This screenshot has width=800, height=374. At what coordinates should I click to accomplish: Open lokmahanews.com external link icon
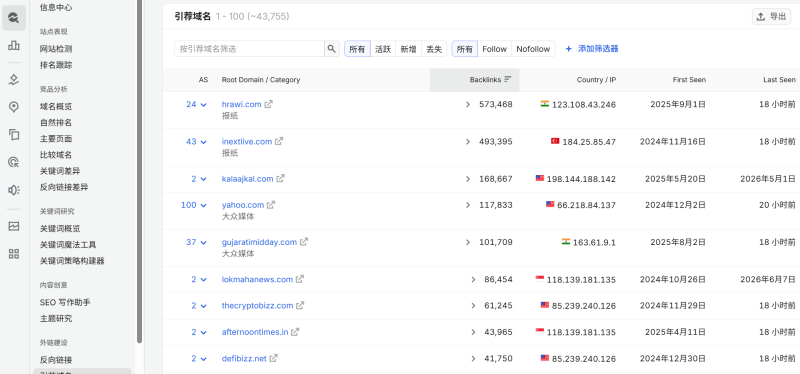click(300, 279)
